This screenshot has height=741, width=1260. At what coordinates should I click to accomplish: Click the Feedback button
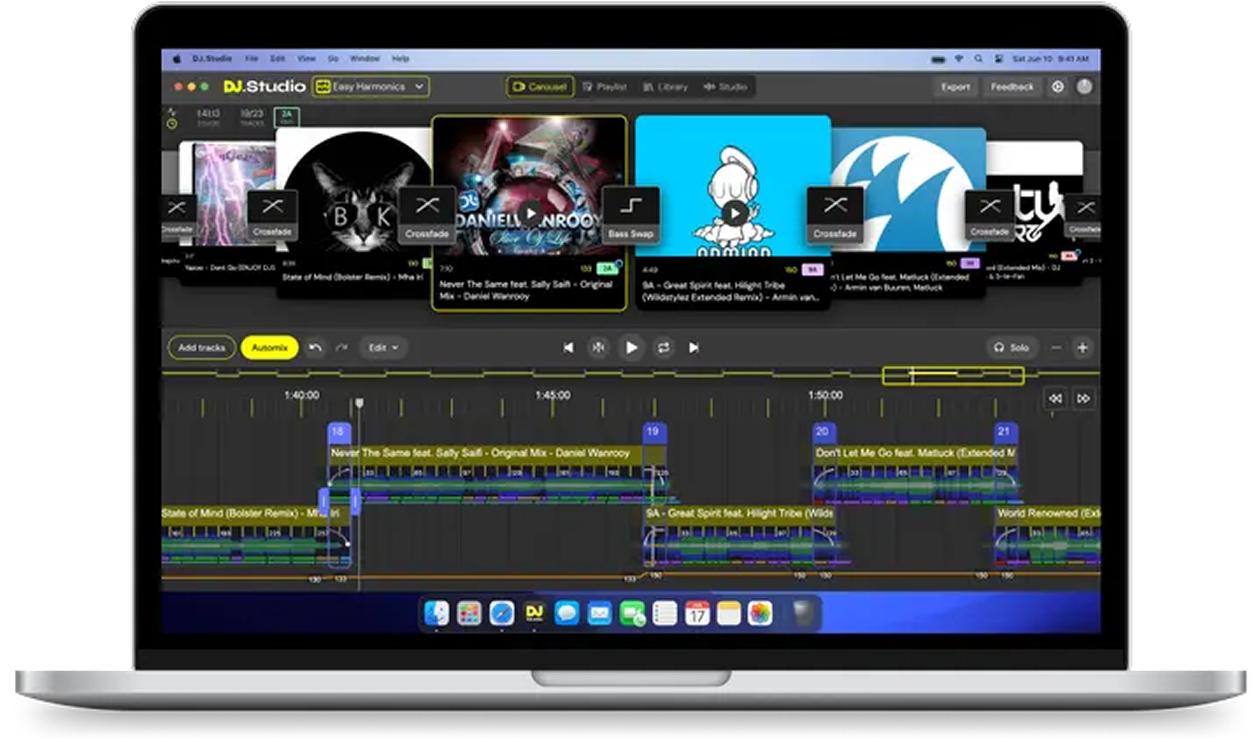(1012, 87)
